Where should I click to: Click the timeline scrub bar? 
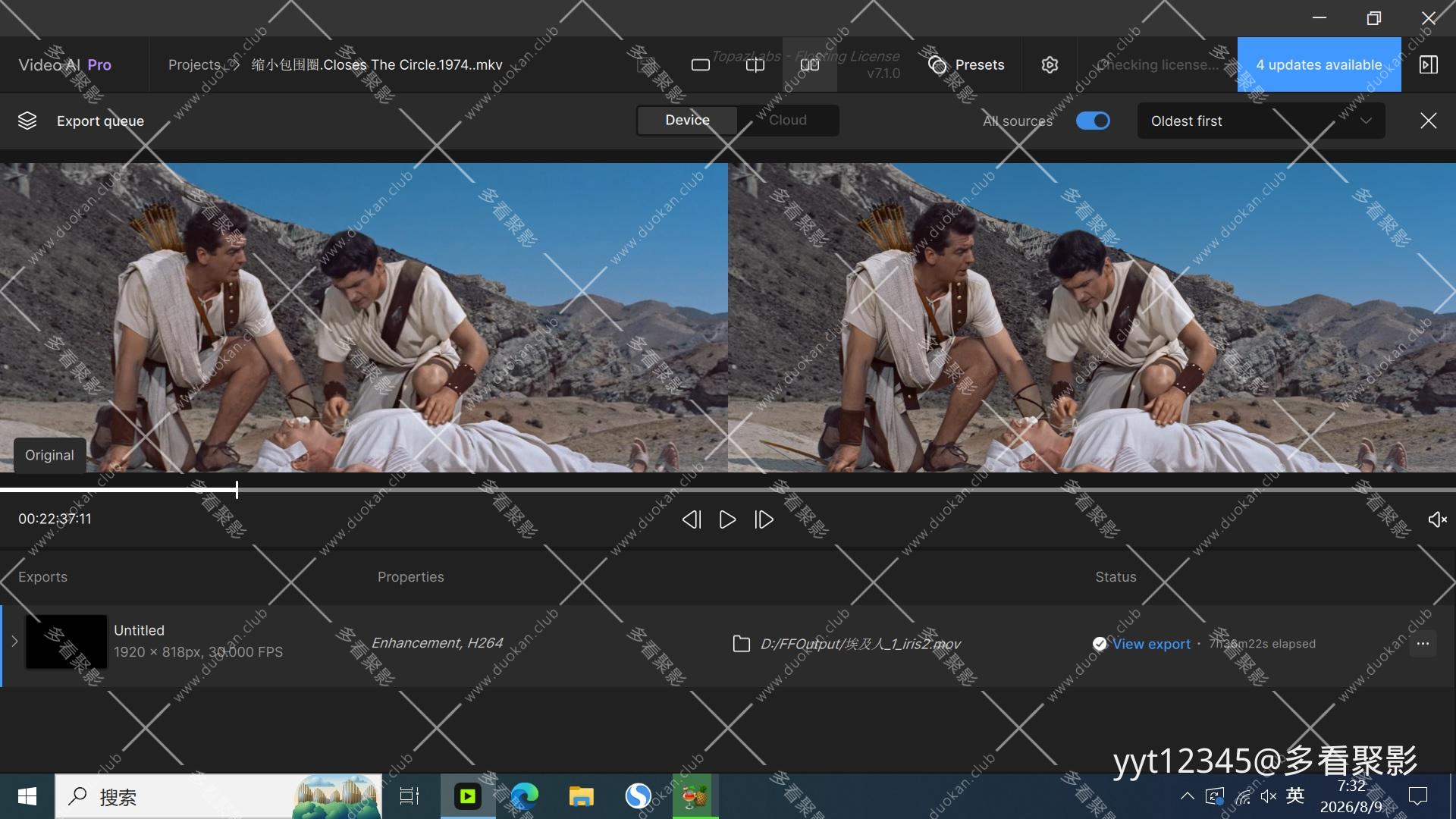click(x=728, y=490)
